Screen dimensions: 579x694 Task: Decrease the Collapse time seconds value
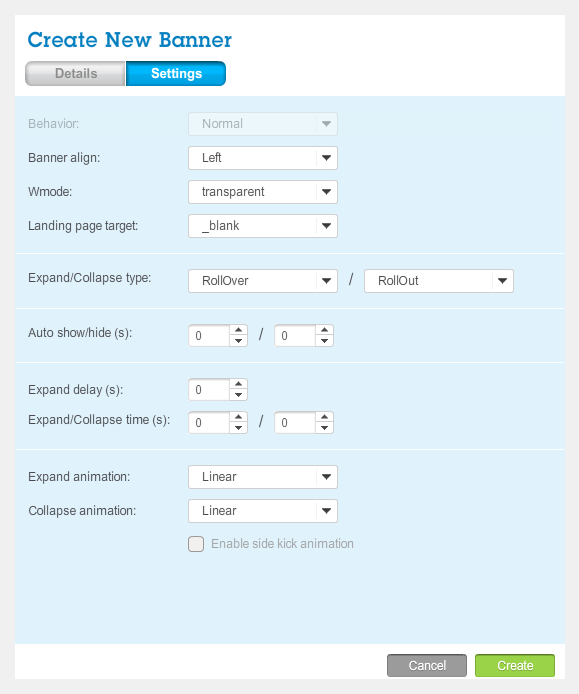(x=324, y=428)
